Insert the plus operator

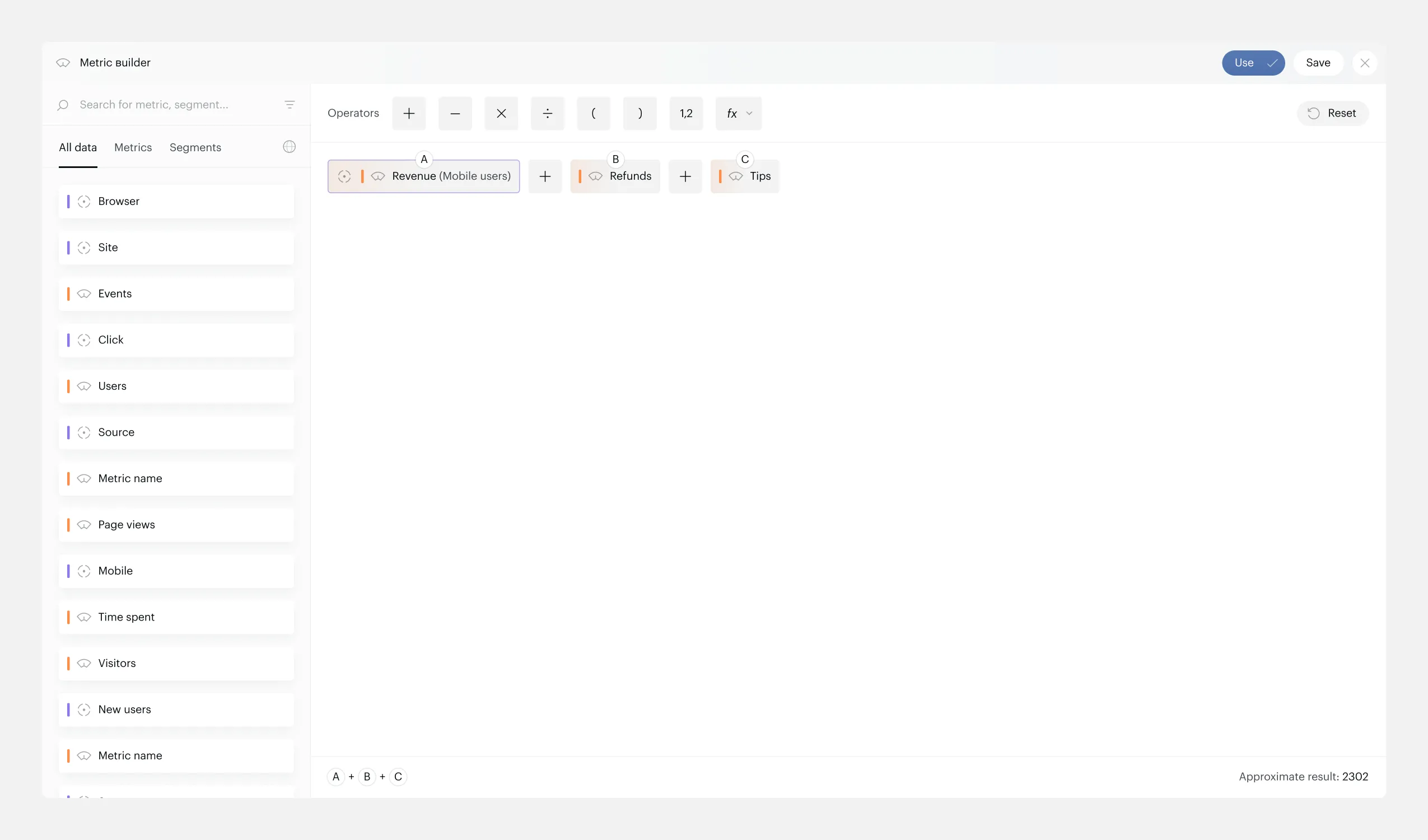tap(409, 113)
